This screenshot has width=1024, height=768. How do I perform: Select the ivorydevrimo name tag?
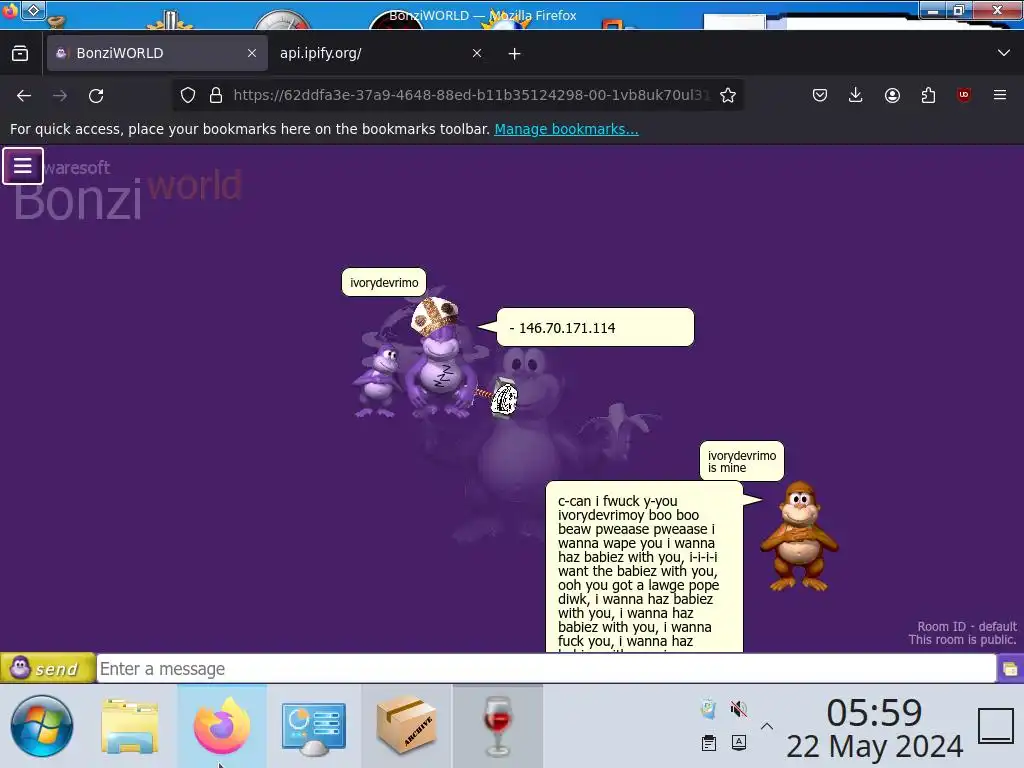point(384,282)
